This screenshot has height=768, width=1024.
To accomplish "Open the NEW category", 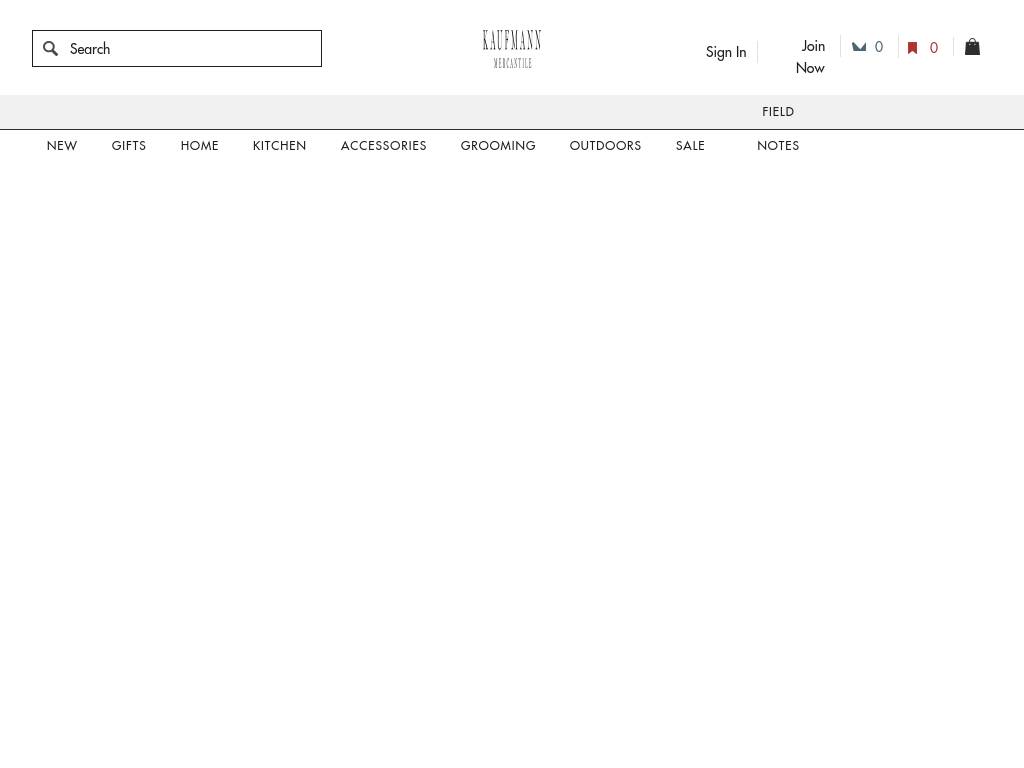I will click(x=62, y=146).
